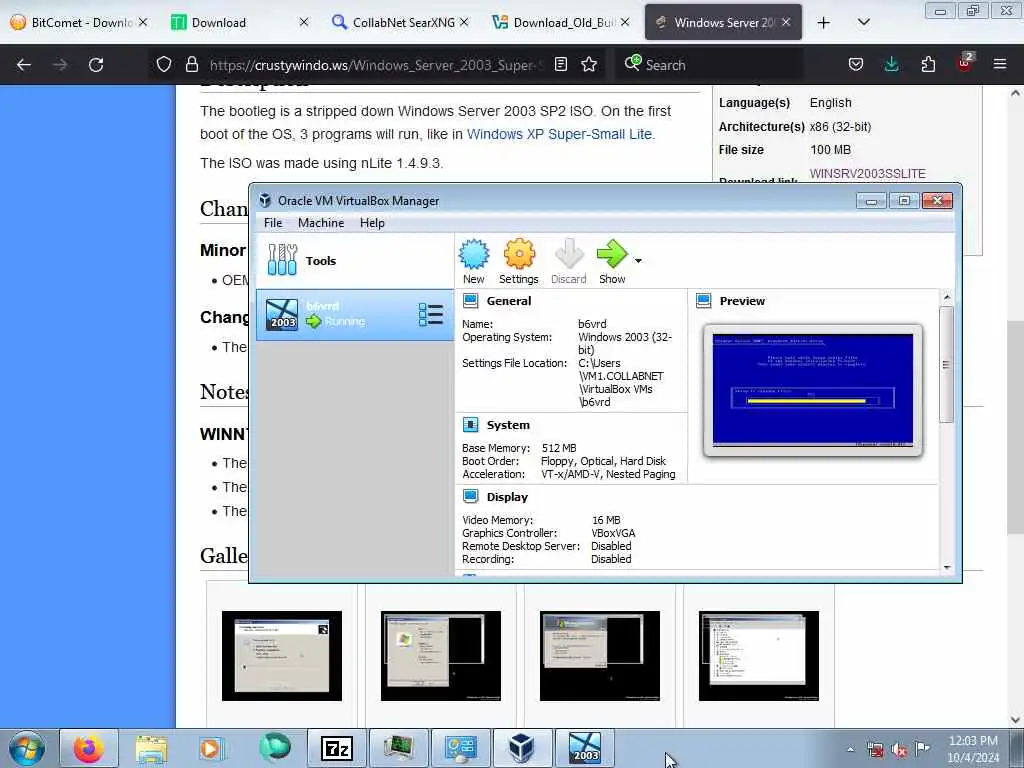The image size is (1024, 768).
Task: Open the File menu in VirtualBox
Action: pos(273,223)
